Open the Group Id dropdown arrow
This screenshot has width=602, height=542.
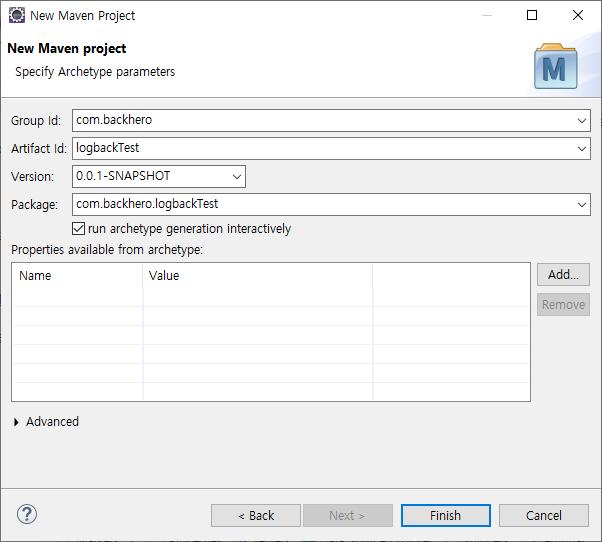coord(581,121)
